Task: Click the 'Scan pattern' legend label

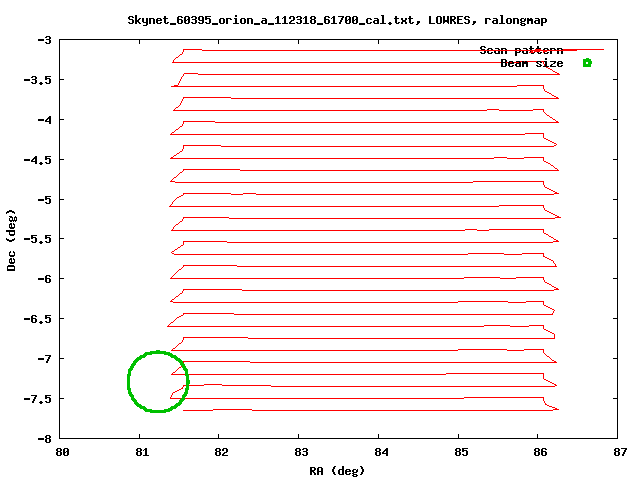Action: click(x=521, y=50)
